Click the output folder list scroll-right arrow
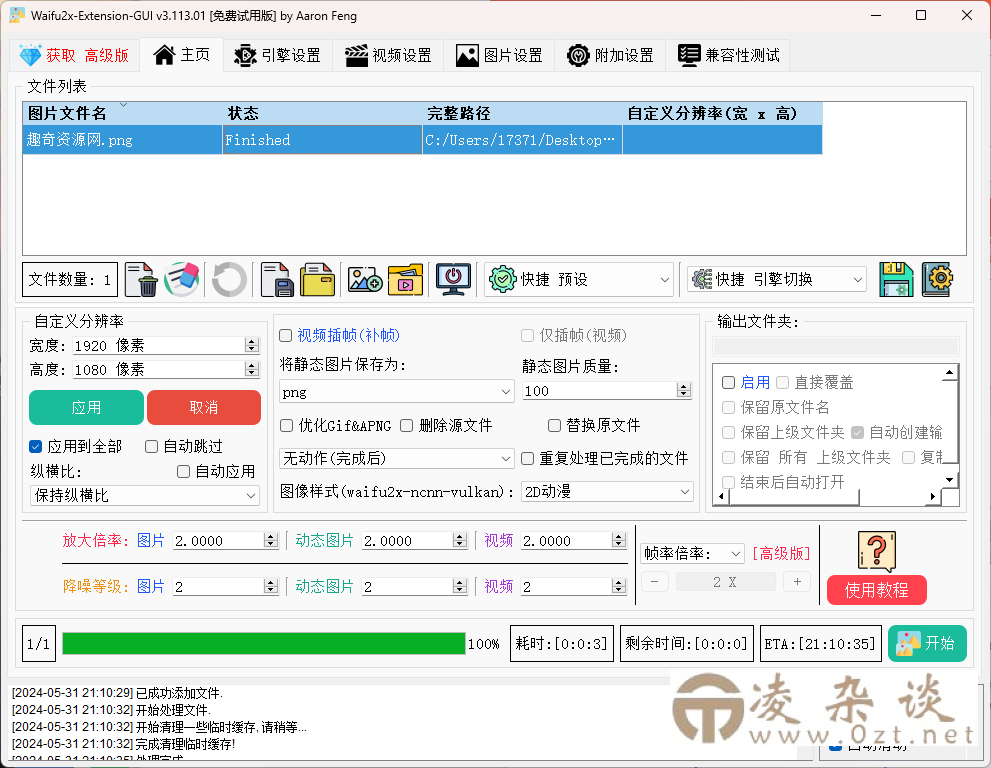 (933, 497)
